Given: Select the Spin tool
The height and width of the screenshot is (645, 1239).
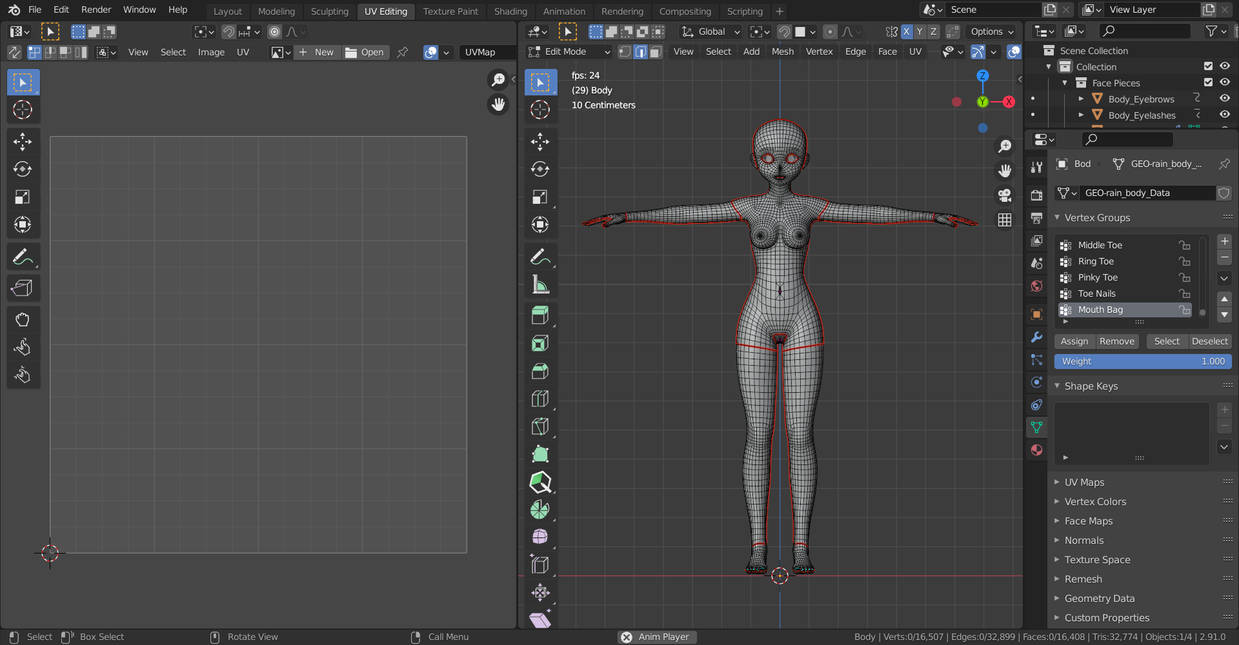Looking at the screenshot, I should pos(540,509).
